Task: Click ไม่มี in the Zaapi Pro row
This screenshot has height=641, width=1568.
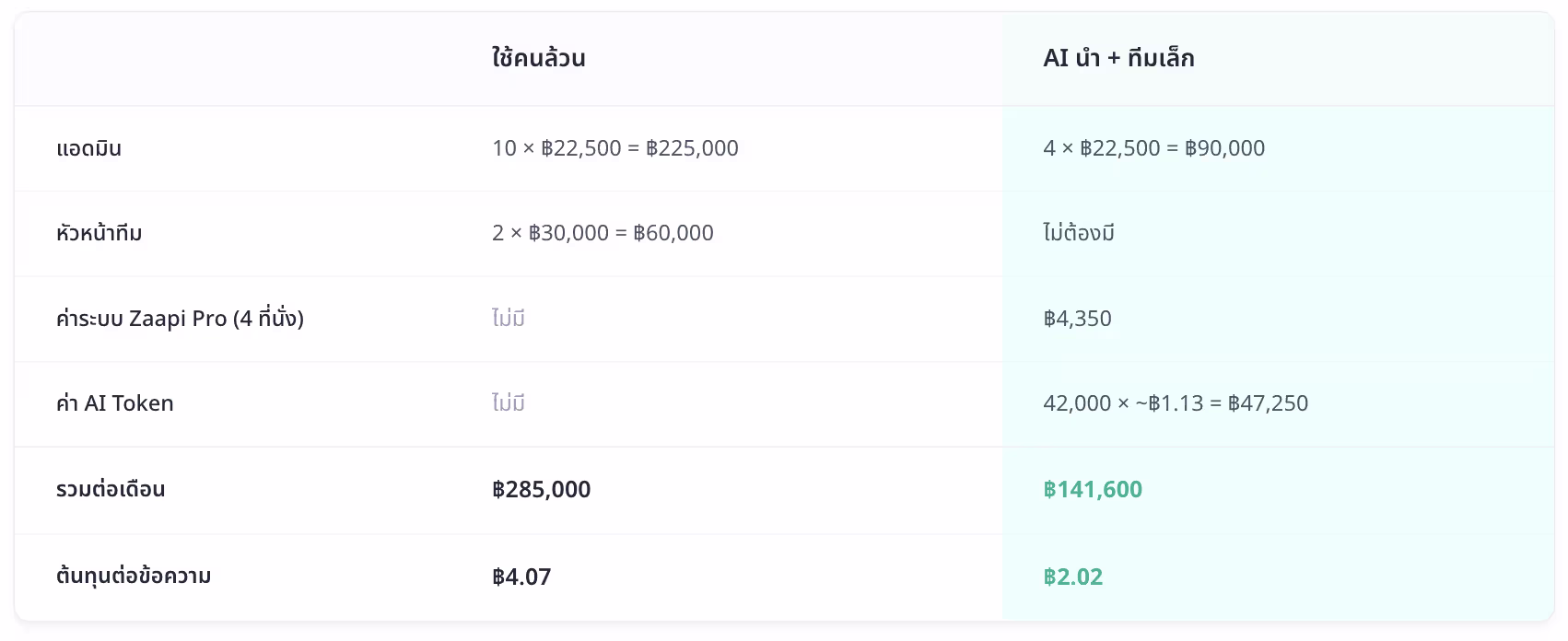Action: pos(509,319)
